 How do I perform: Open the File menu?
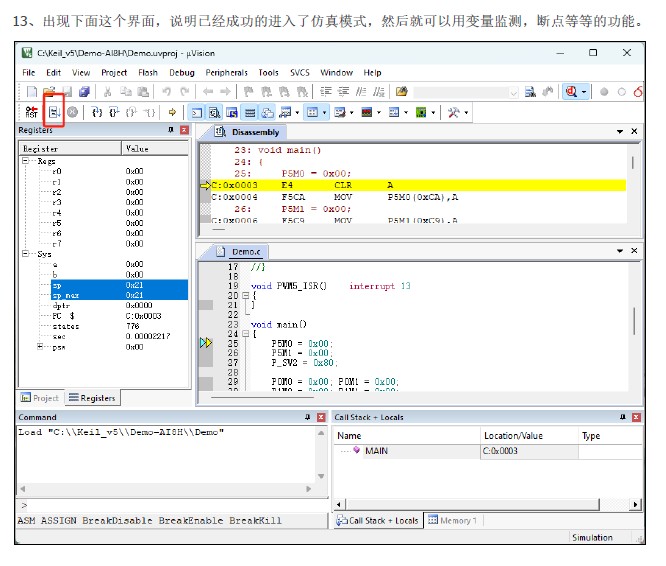coord(28,73)
